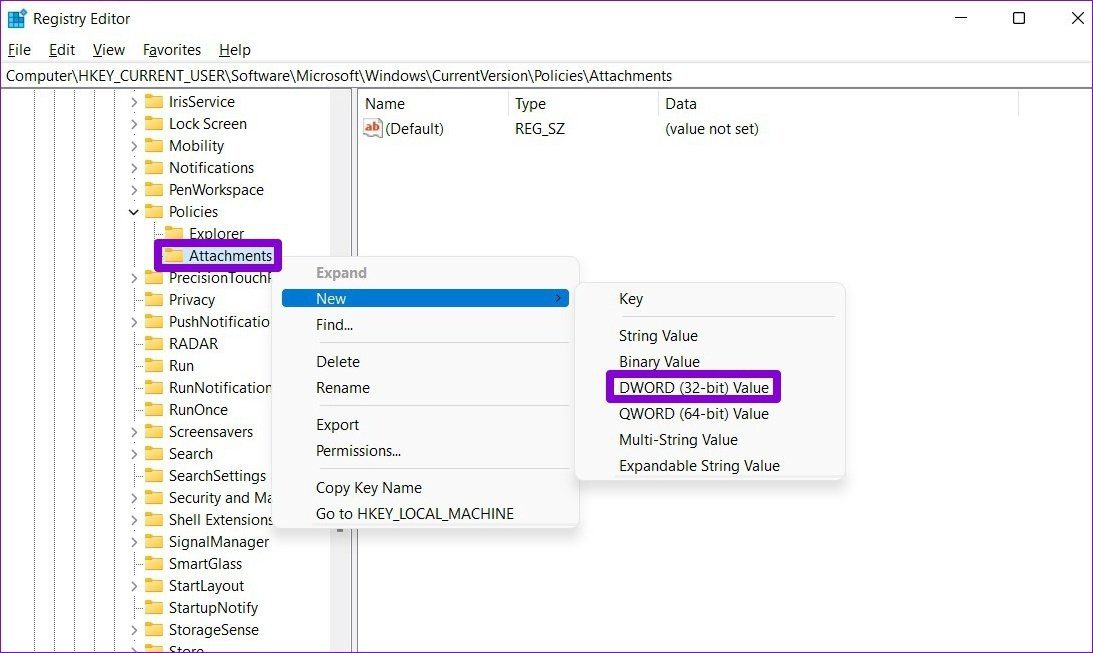Click the RADAR folder icon

tap(153, 344)
